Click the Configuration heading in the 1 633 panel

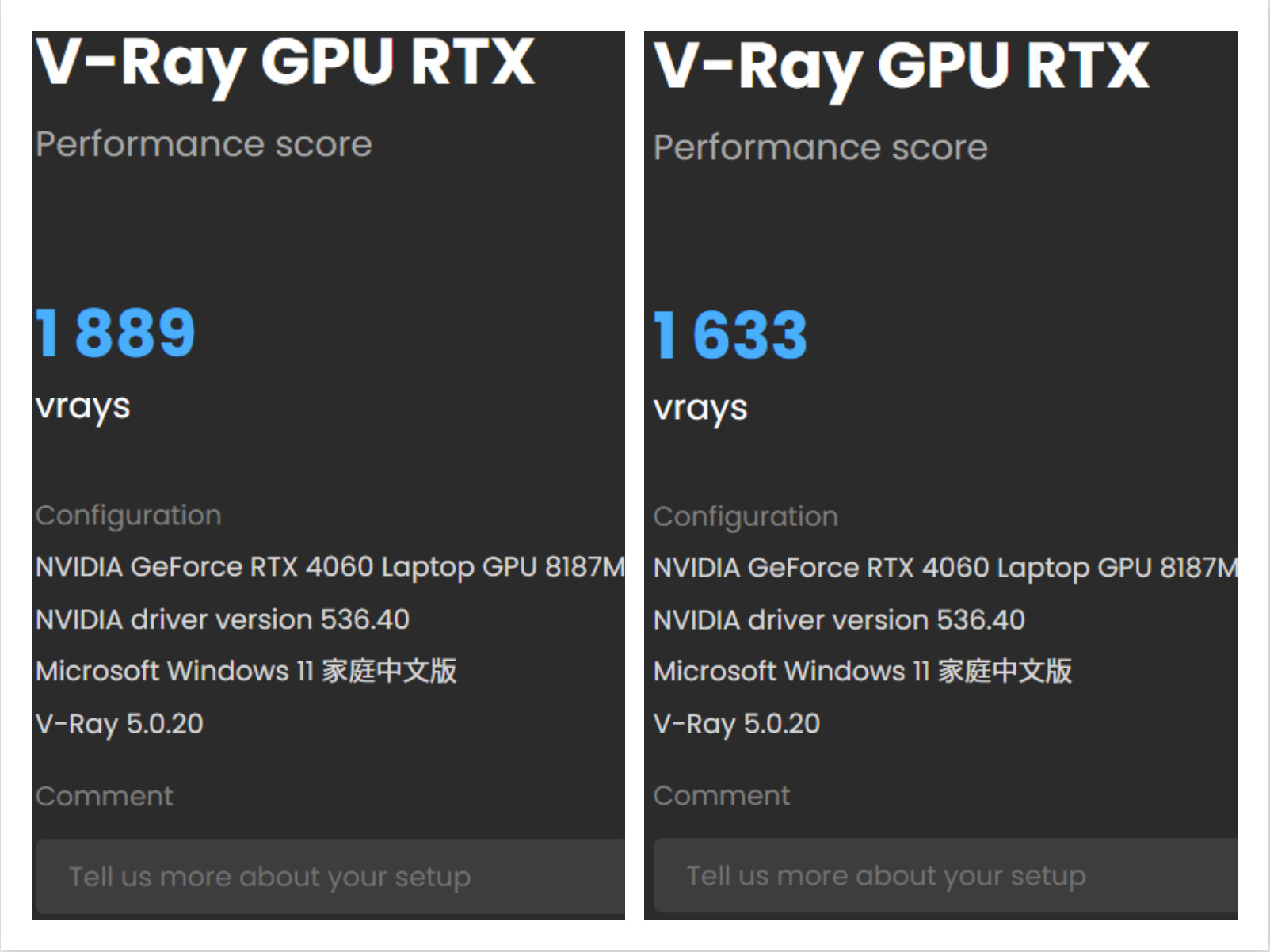pos(745,516)
